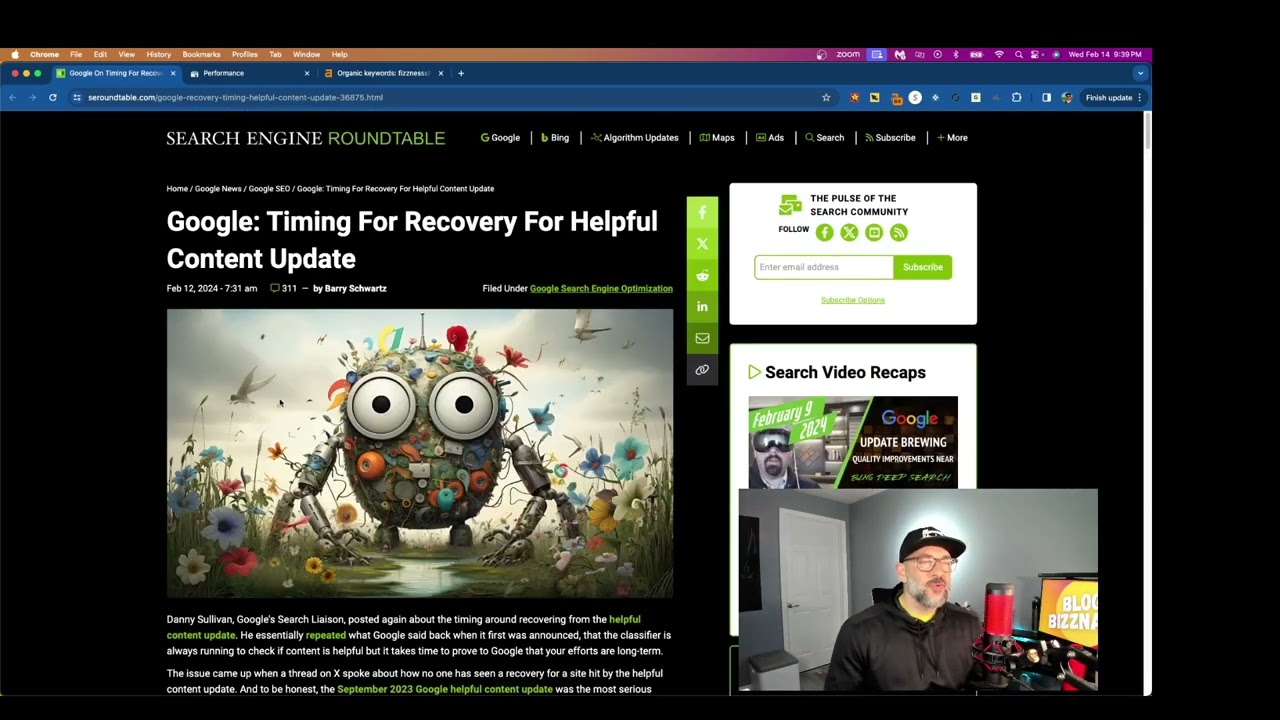Open Wi-Fi menu in menu bar

coord(998,54)
